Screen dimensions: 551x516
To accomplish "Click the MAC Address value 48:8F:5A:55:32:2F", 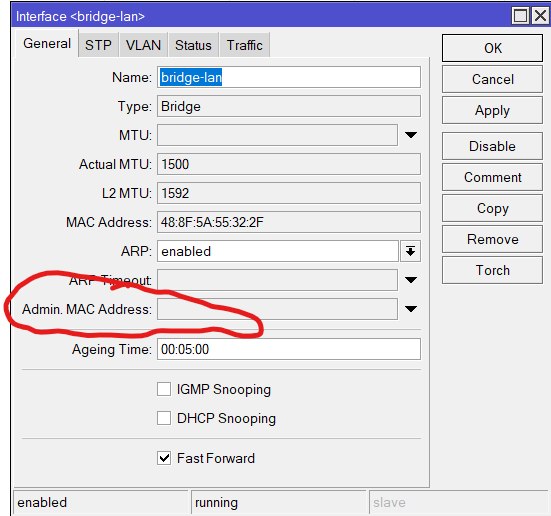I will (289, 222).
